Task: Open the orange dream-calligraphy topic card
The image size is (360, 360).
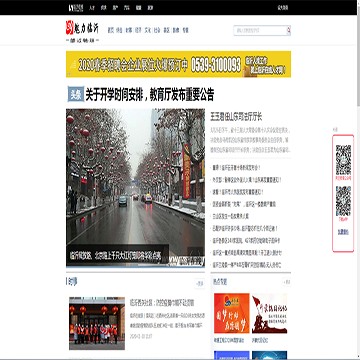Action: pyautogui.click(x=232, y=313)
